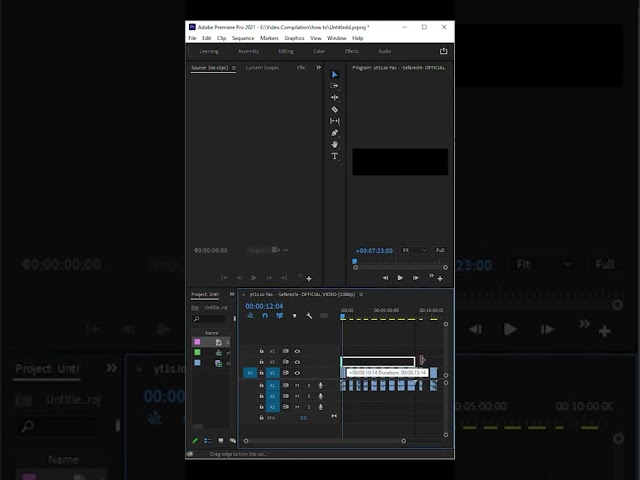The width and height of the screenshot is (640, 480).
Task: Expand hidden source panel tabs
Action: (318, 67)
